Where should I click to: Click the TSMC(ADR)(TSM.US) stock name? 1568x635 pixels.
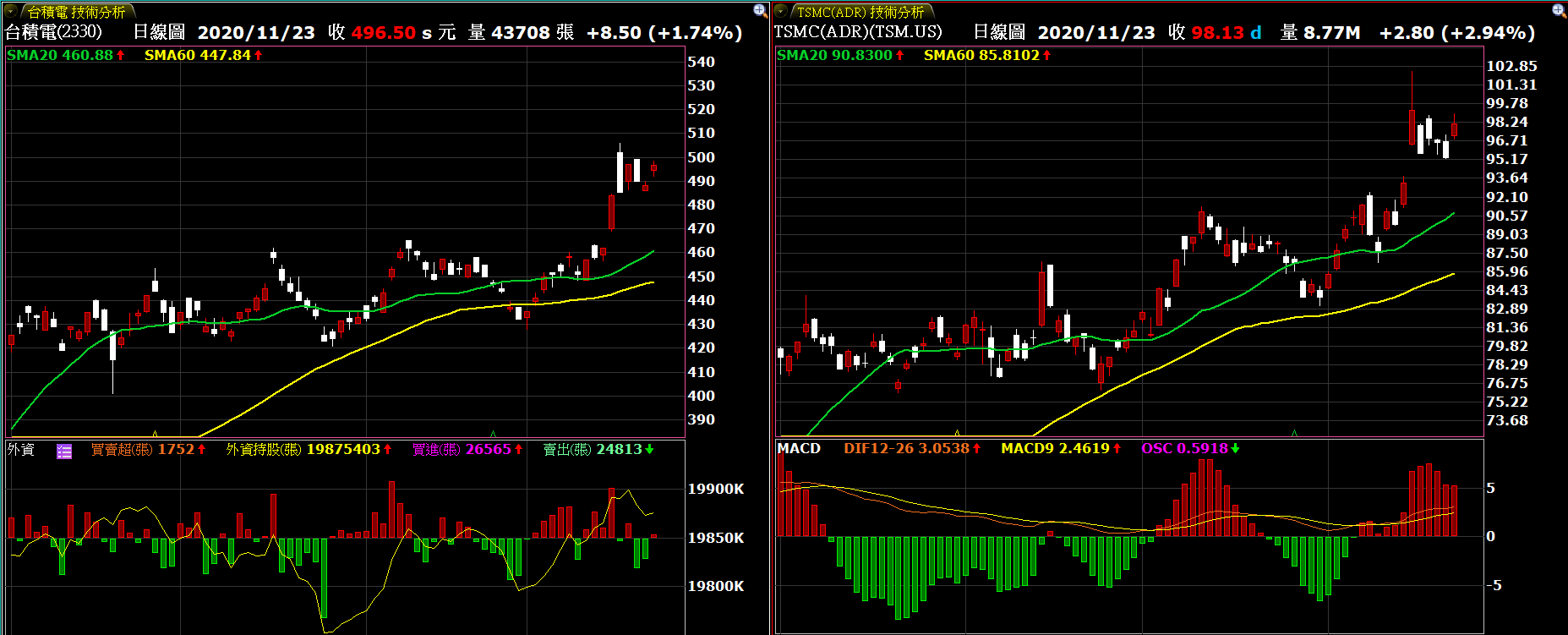coord(858,32)
